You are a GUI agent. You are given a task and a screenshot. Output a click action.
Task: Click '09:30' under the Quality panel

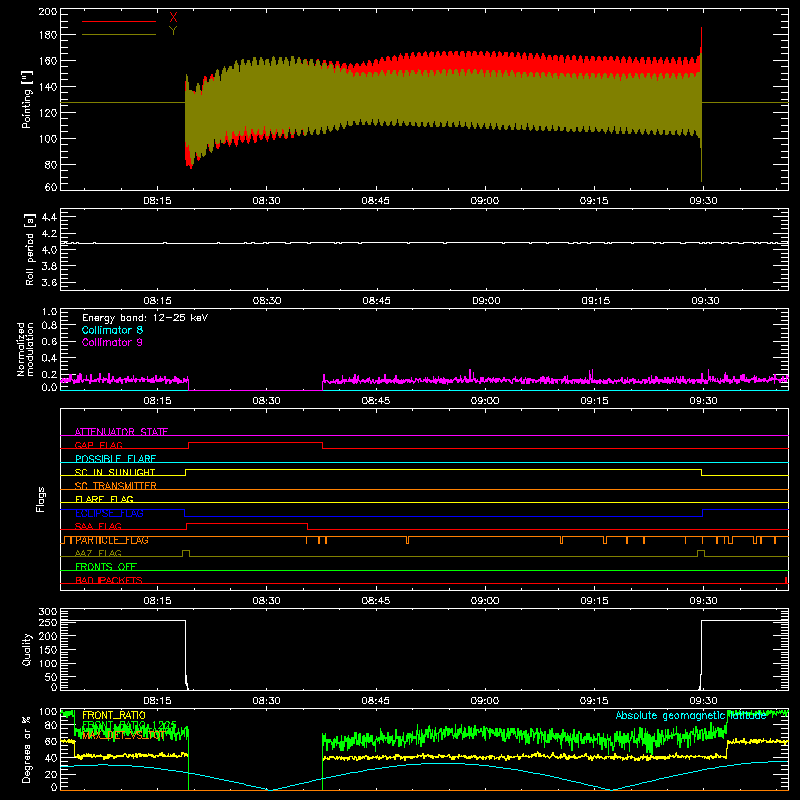click(x=704, y=701)
